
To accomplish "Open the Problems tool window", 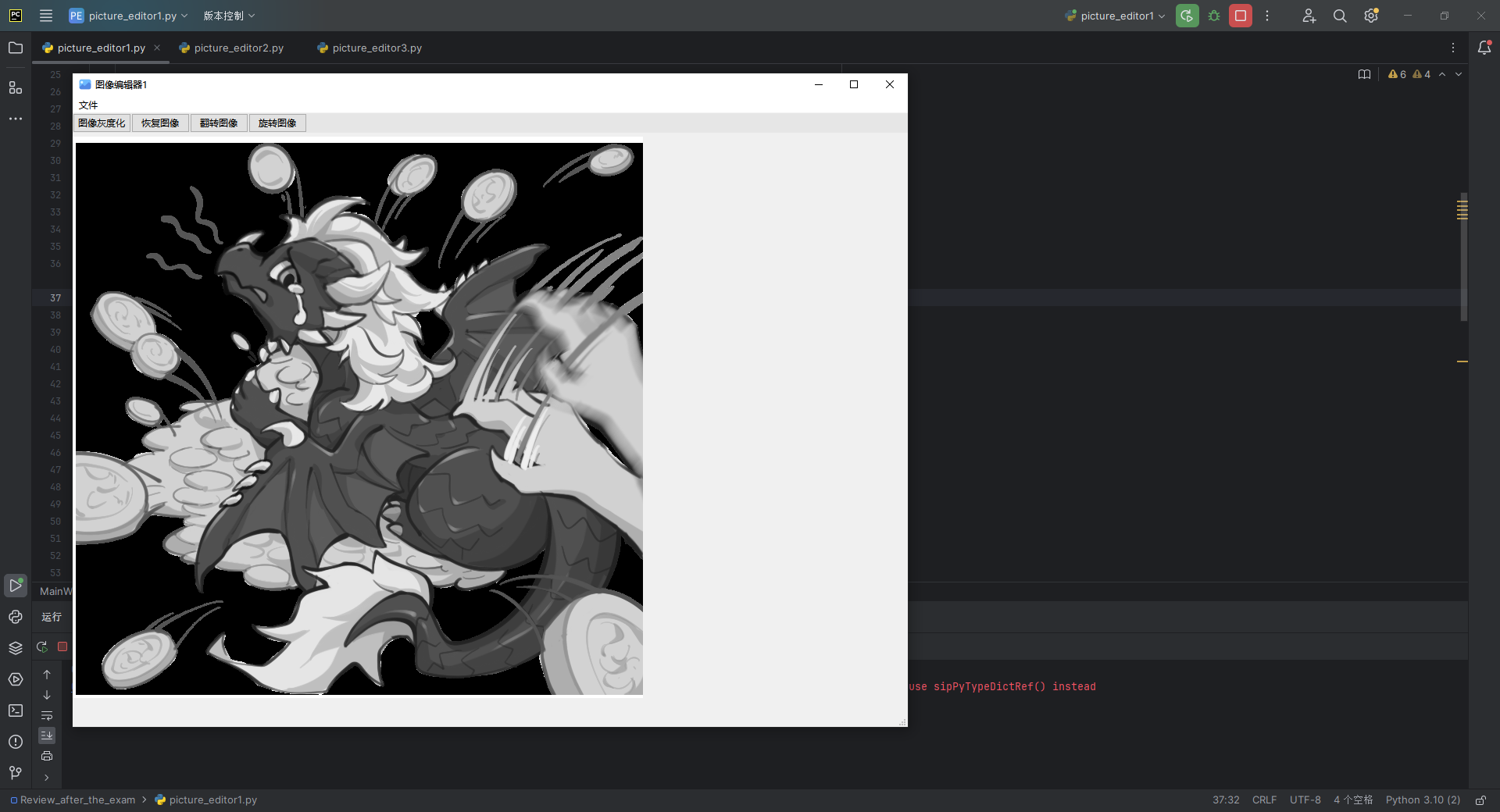I will click(16, 742).
